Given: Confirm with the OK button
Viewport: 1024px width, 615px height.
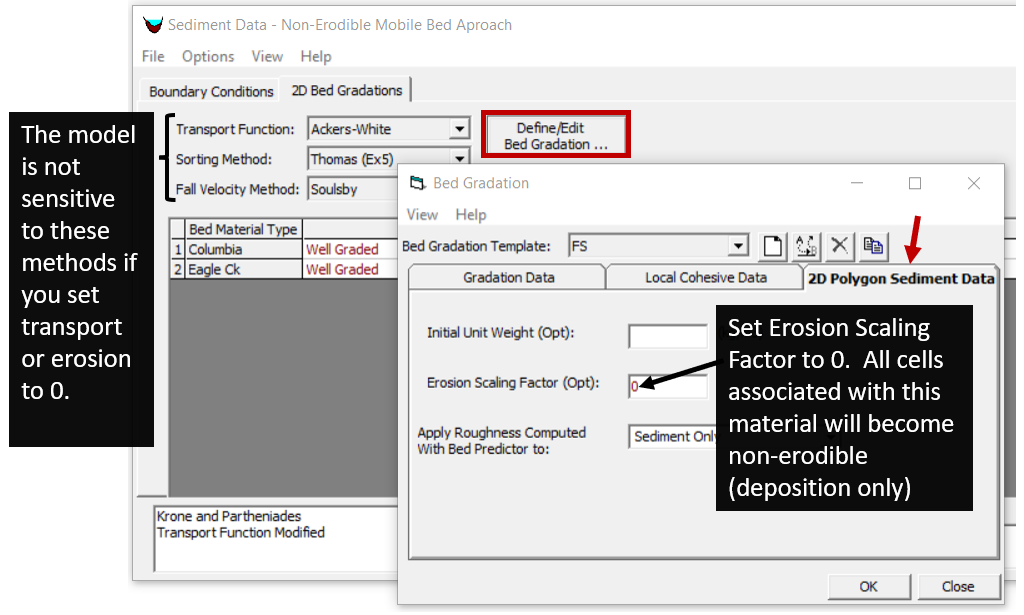Looking at the screenshot, I should 868,587.
